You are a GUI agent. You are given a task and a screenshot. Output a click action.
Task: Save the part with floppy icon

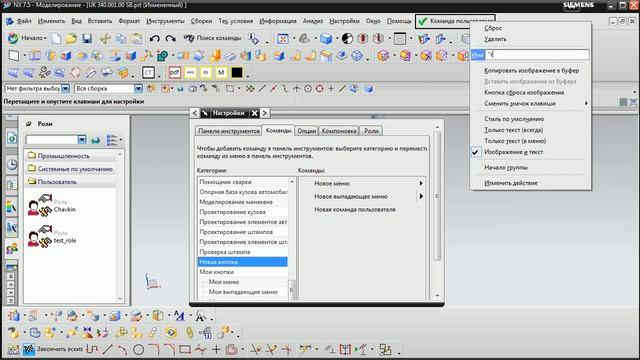click(87, 39)
